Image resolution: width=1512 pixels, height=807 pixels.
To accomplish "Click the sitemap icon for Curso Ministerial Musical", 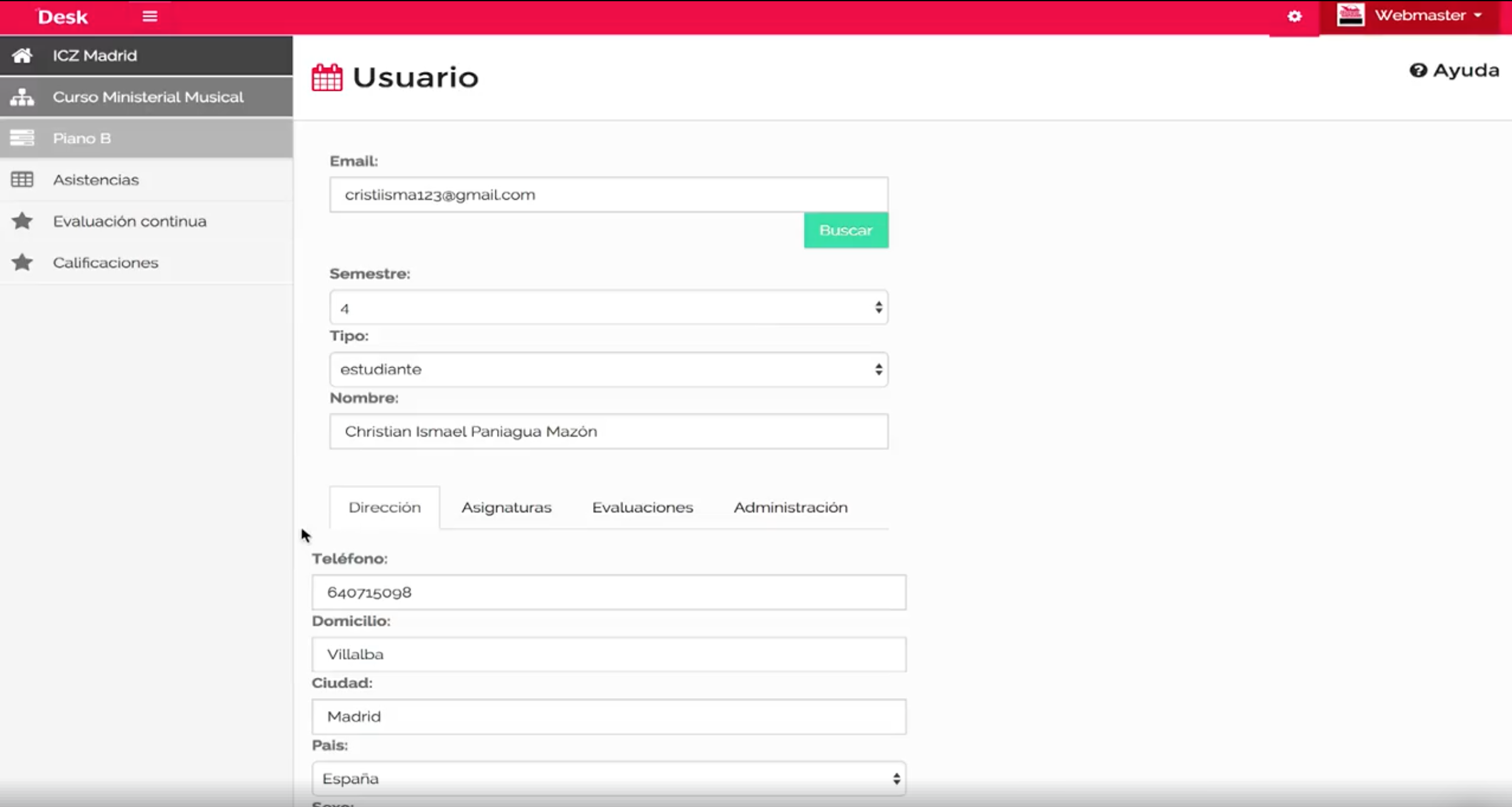I will click(22, 97).
